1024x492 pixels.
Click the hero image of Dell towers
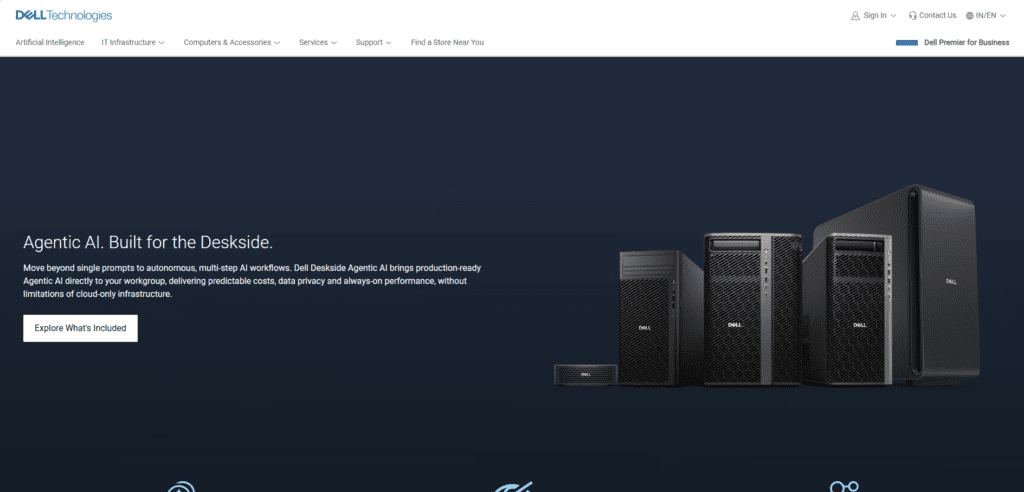coord(767,286)
